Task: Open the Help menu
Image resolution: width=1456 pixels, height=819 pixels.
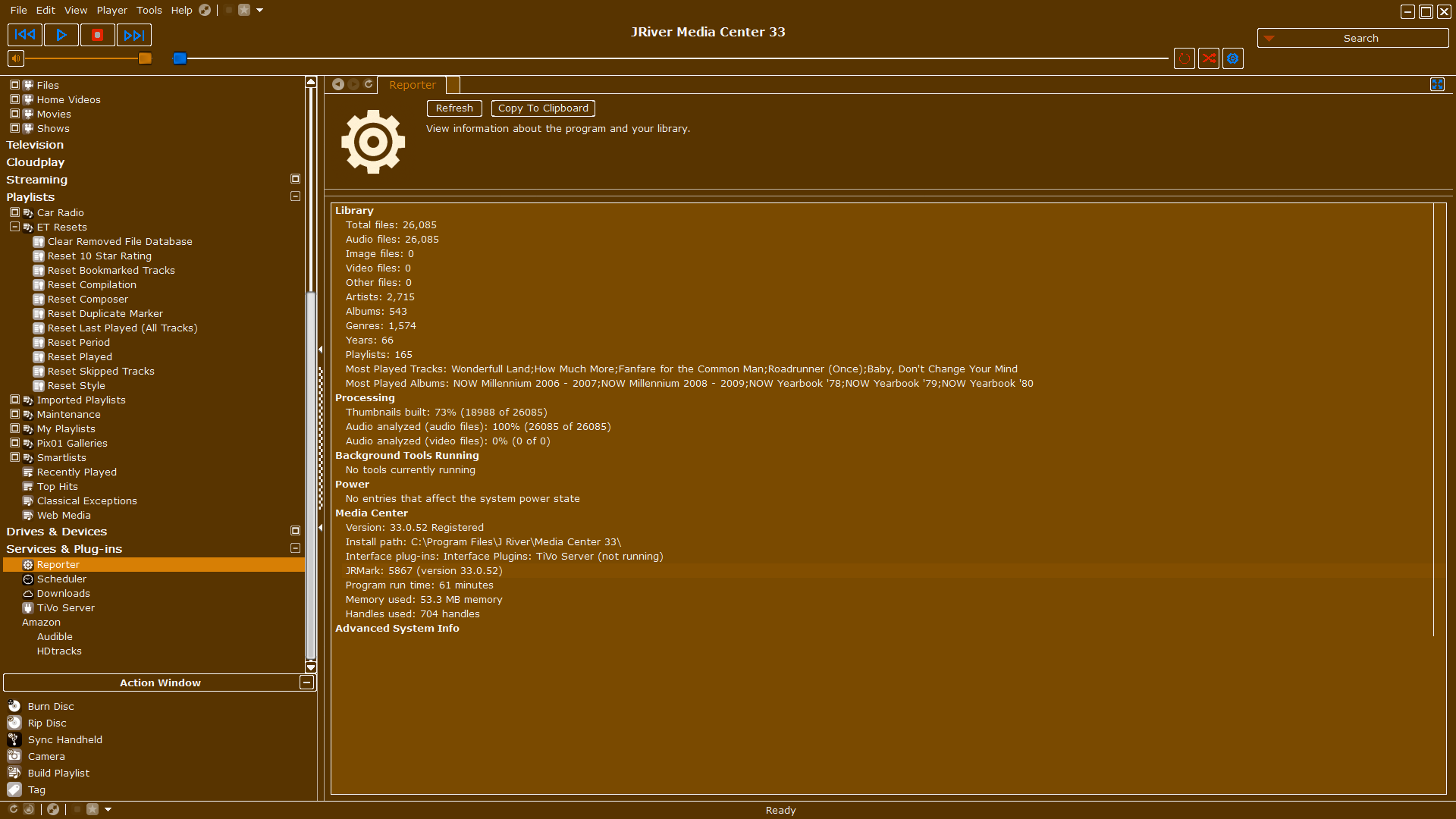Action: pos(182,10)
